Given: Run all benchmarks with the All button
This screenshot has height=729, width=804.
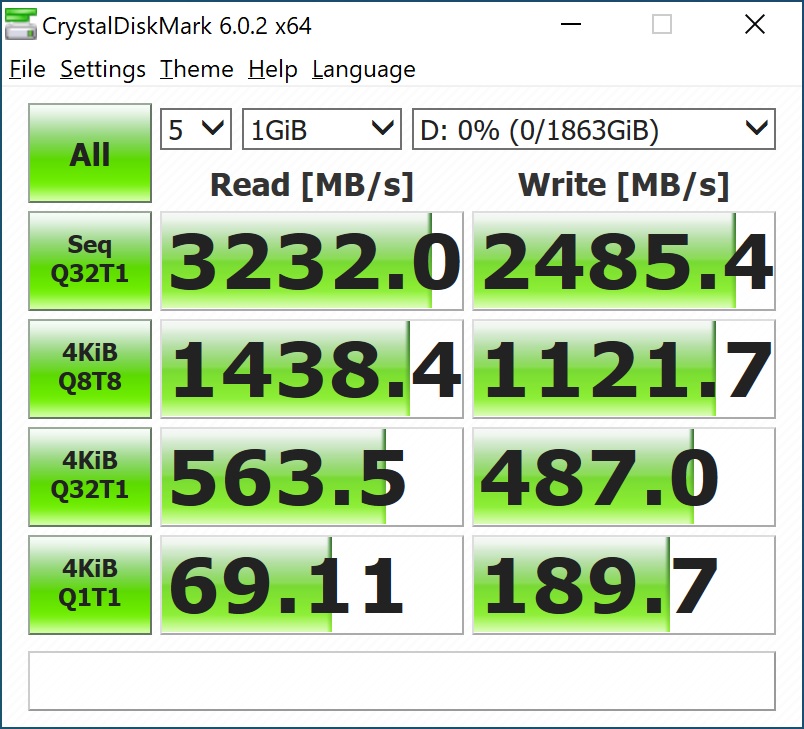Looking at the screenshot, I should point(90,153).
